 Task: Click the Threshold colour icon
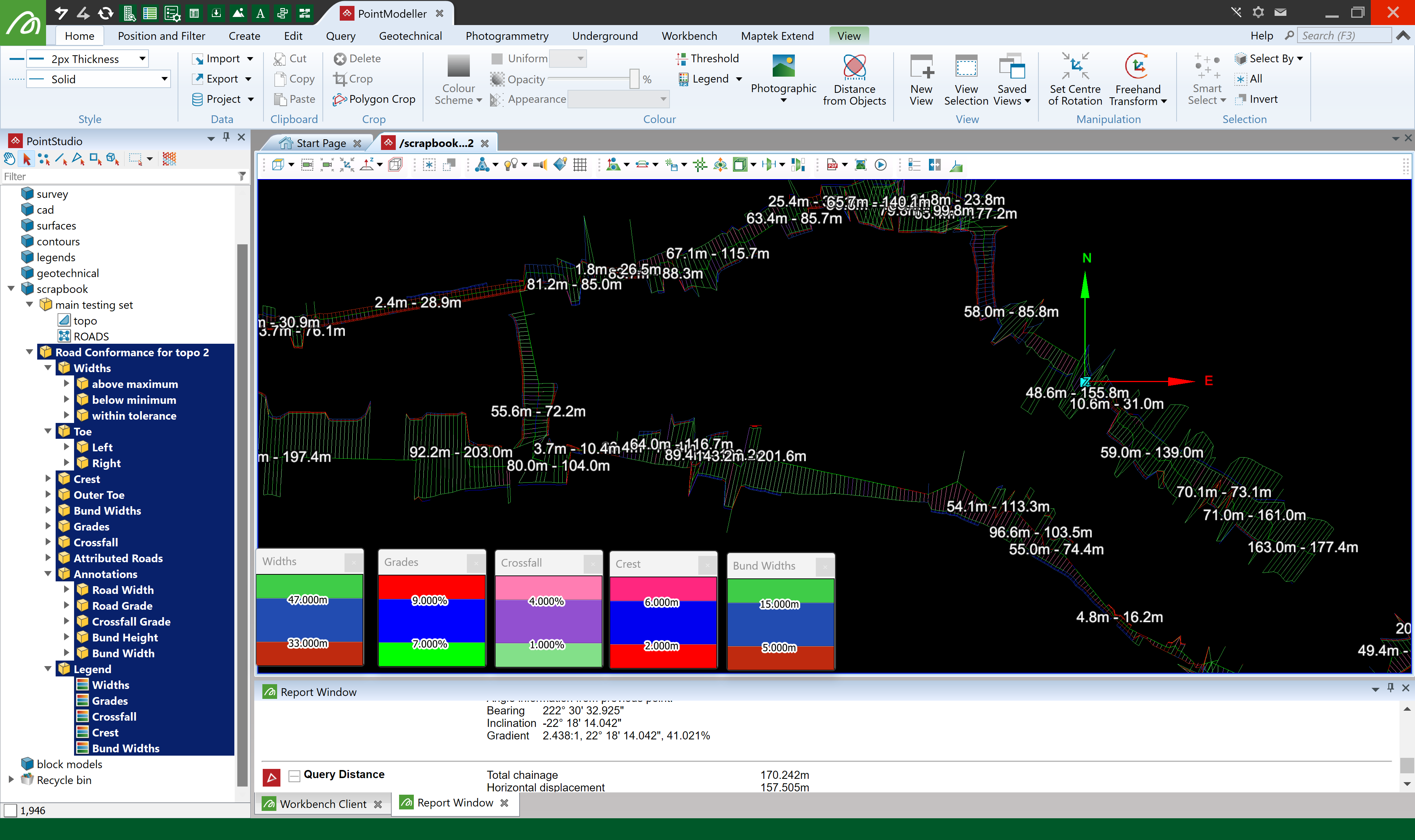point(682,58)
